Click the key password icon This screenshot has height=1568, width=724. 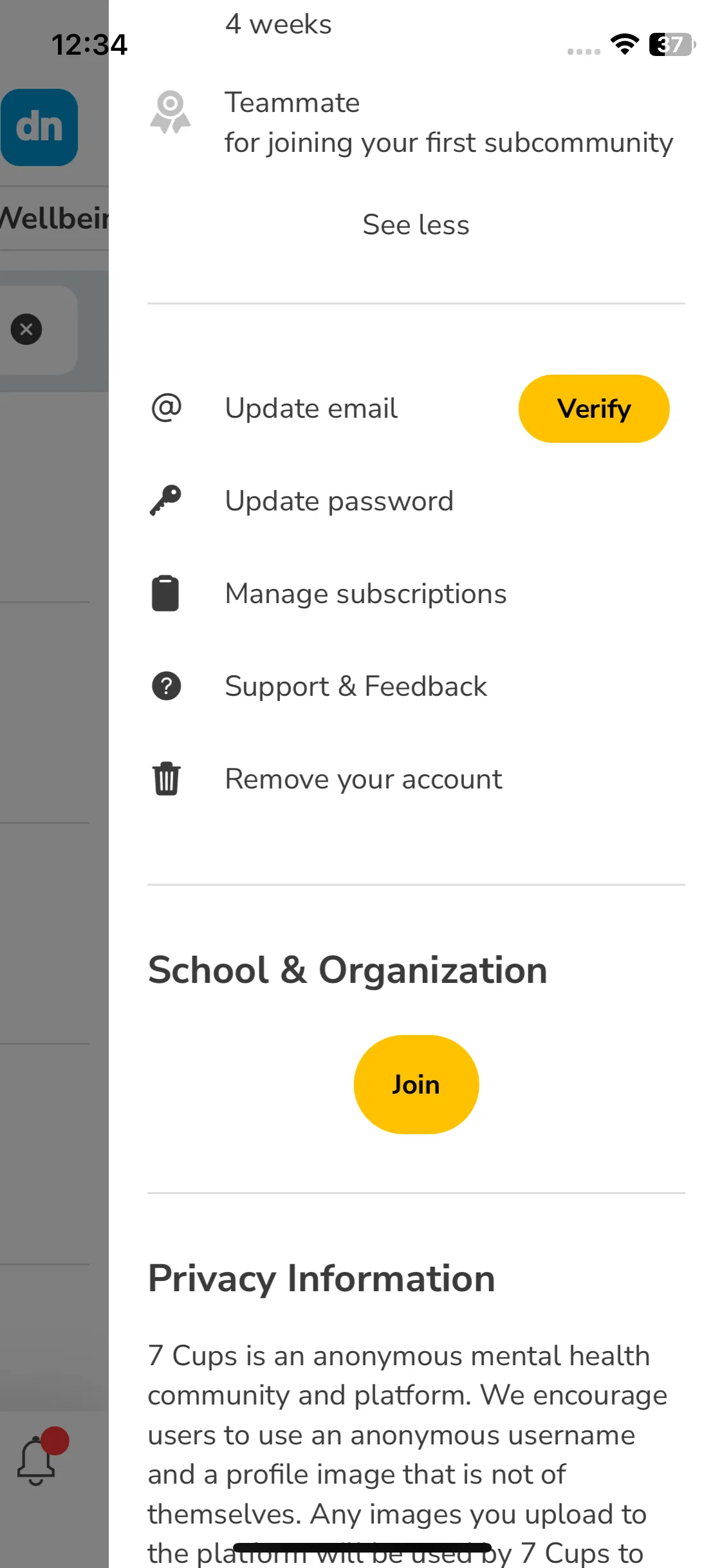click(165, 500)
